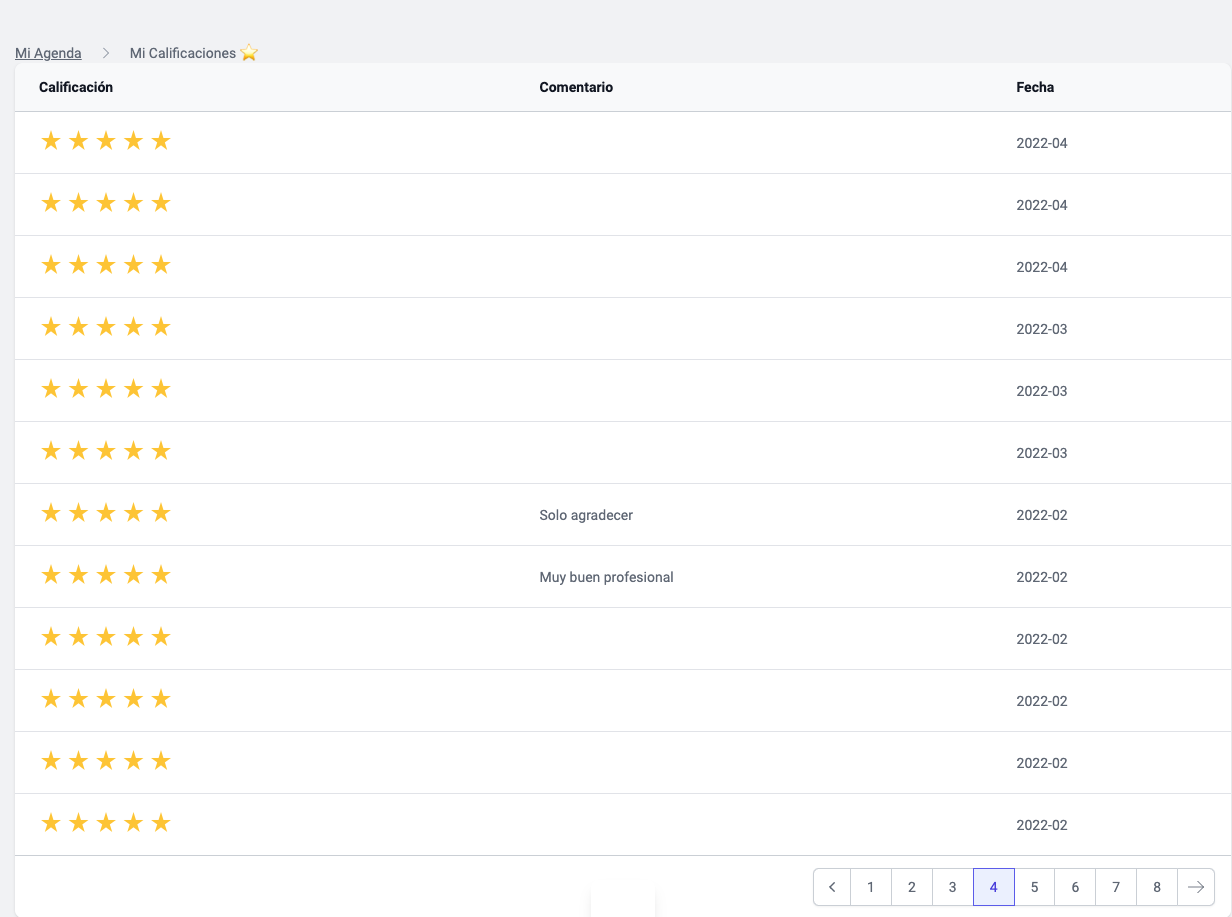The height and width of the screenshot is (917, 1232).
Task: Click the 'Solo agradecer' comment text
Action: pyautogui.click(x=586, y=516)
